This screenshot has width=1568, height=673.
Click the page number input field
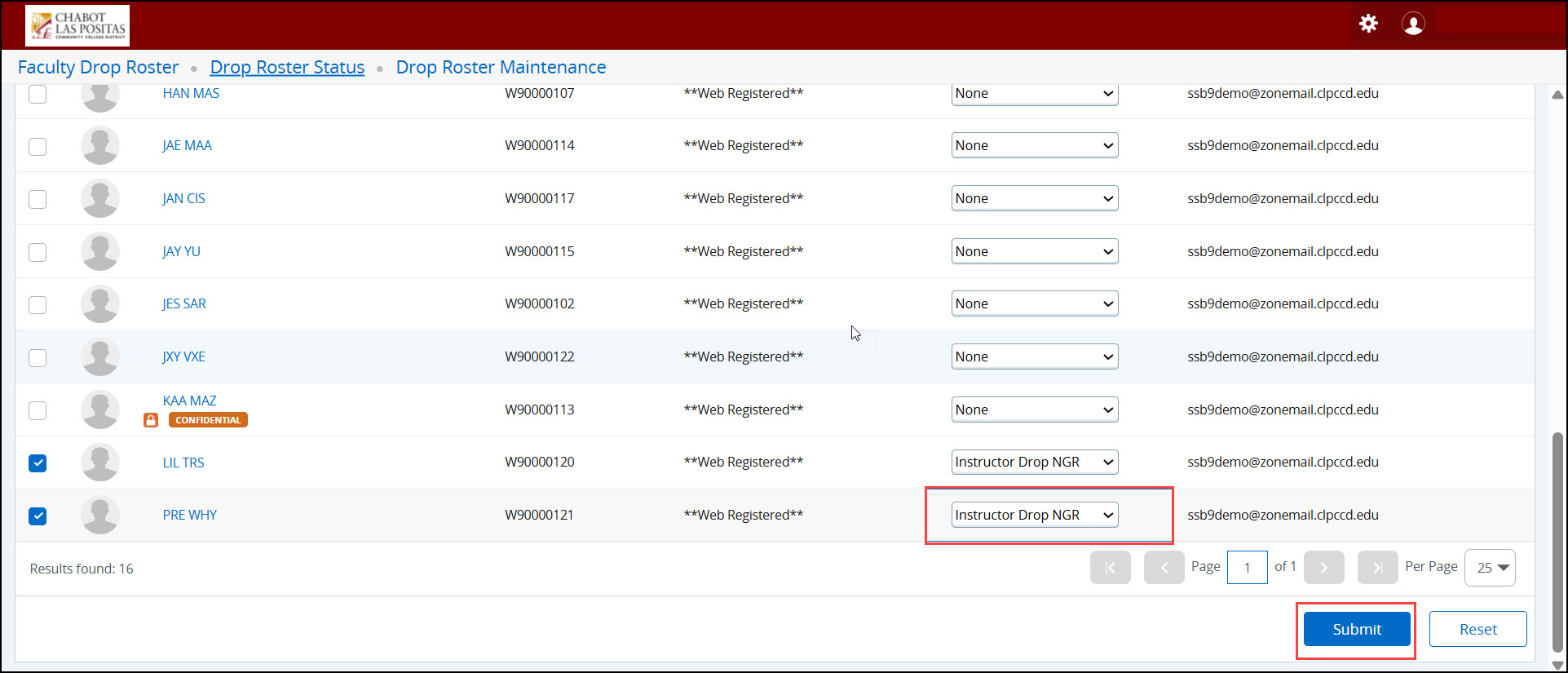pos(1247,568)
